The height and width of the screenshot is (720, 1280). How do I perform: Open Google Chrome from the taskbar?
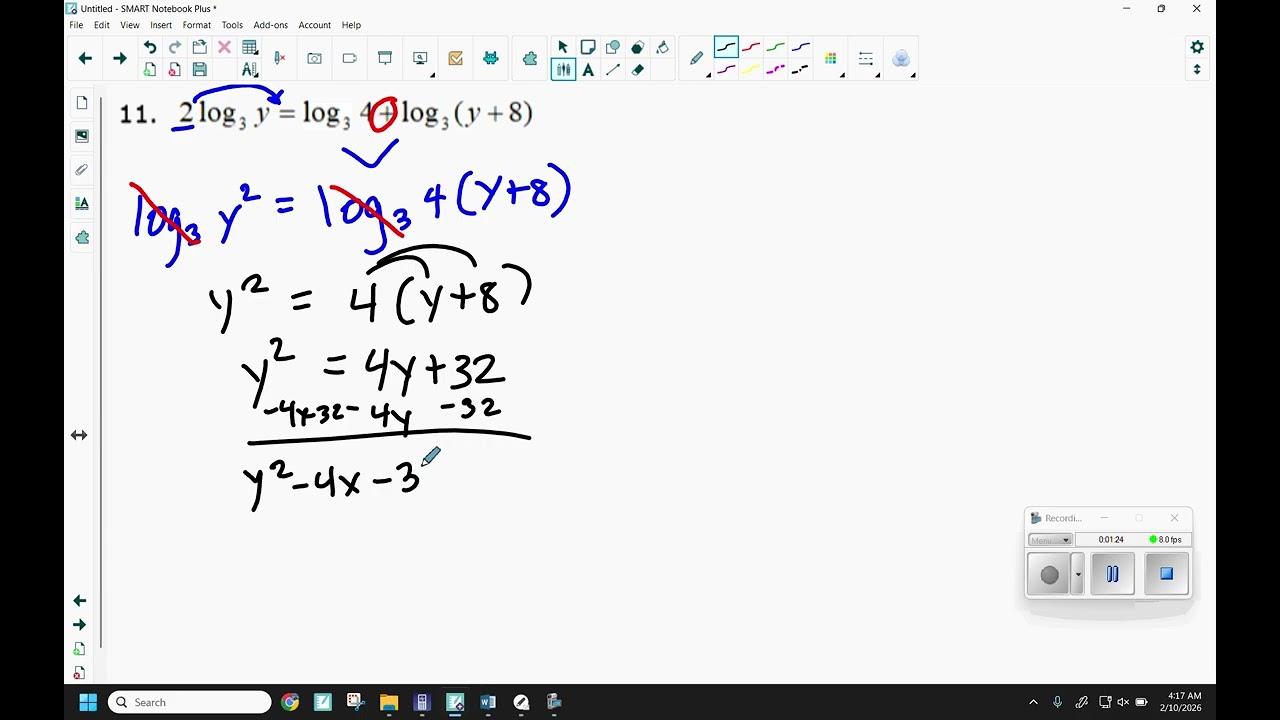pyautogui.click(x=290, y=702)
